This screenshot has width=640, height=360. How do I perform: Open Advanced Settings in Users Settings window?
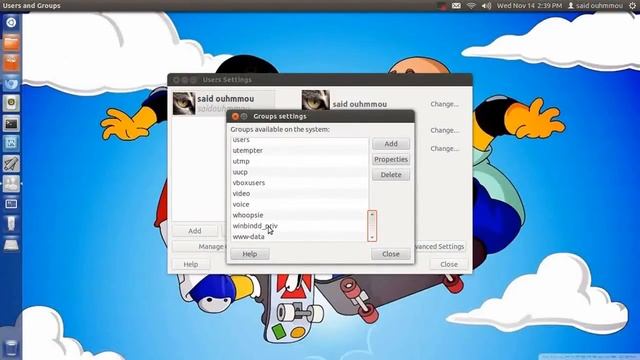pyautogui.click(x=440, y=247)
